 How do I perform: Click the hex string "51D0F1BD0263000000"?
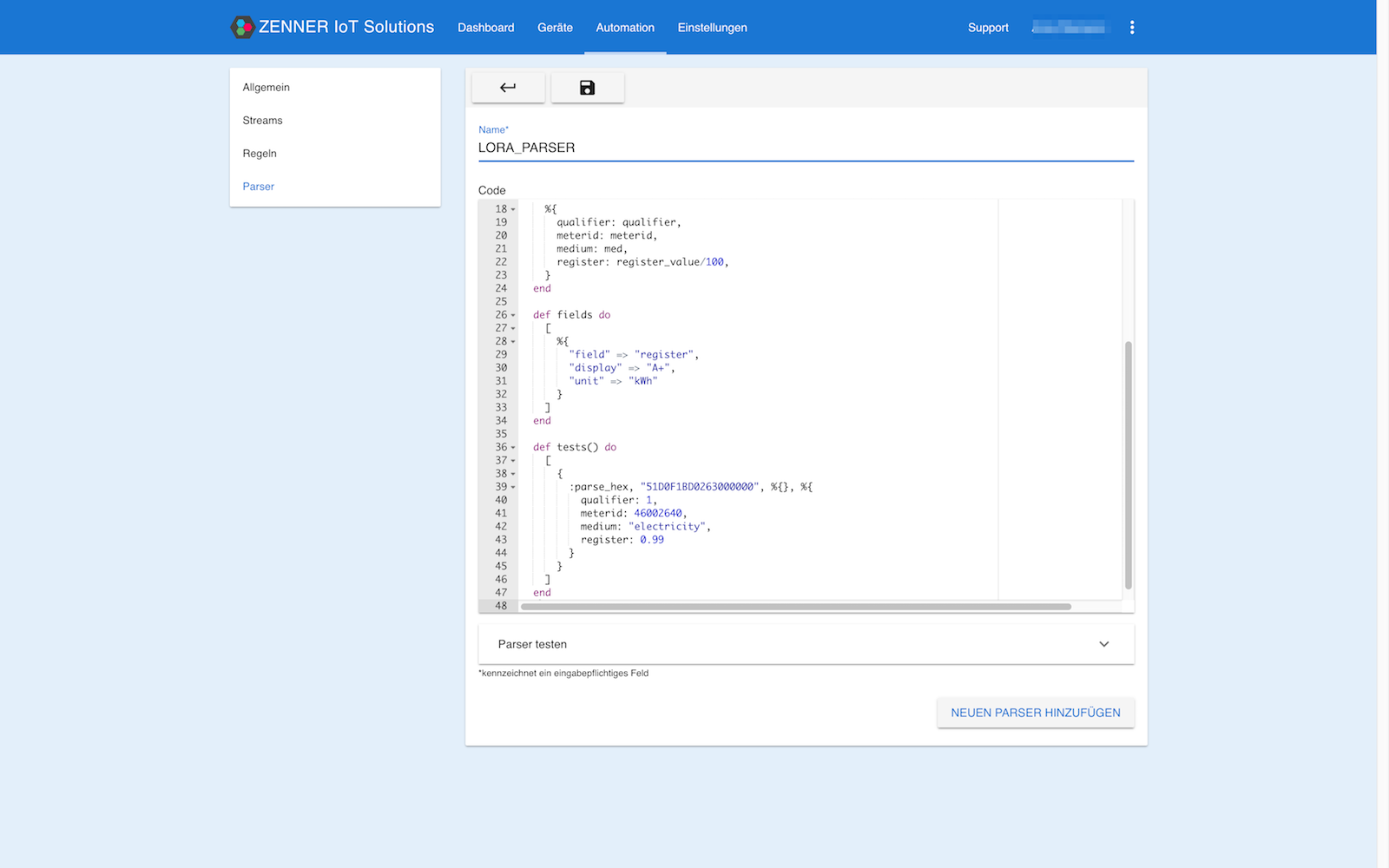pos(700,487)
